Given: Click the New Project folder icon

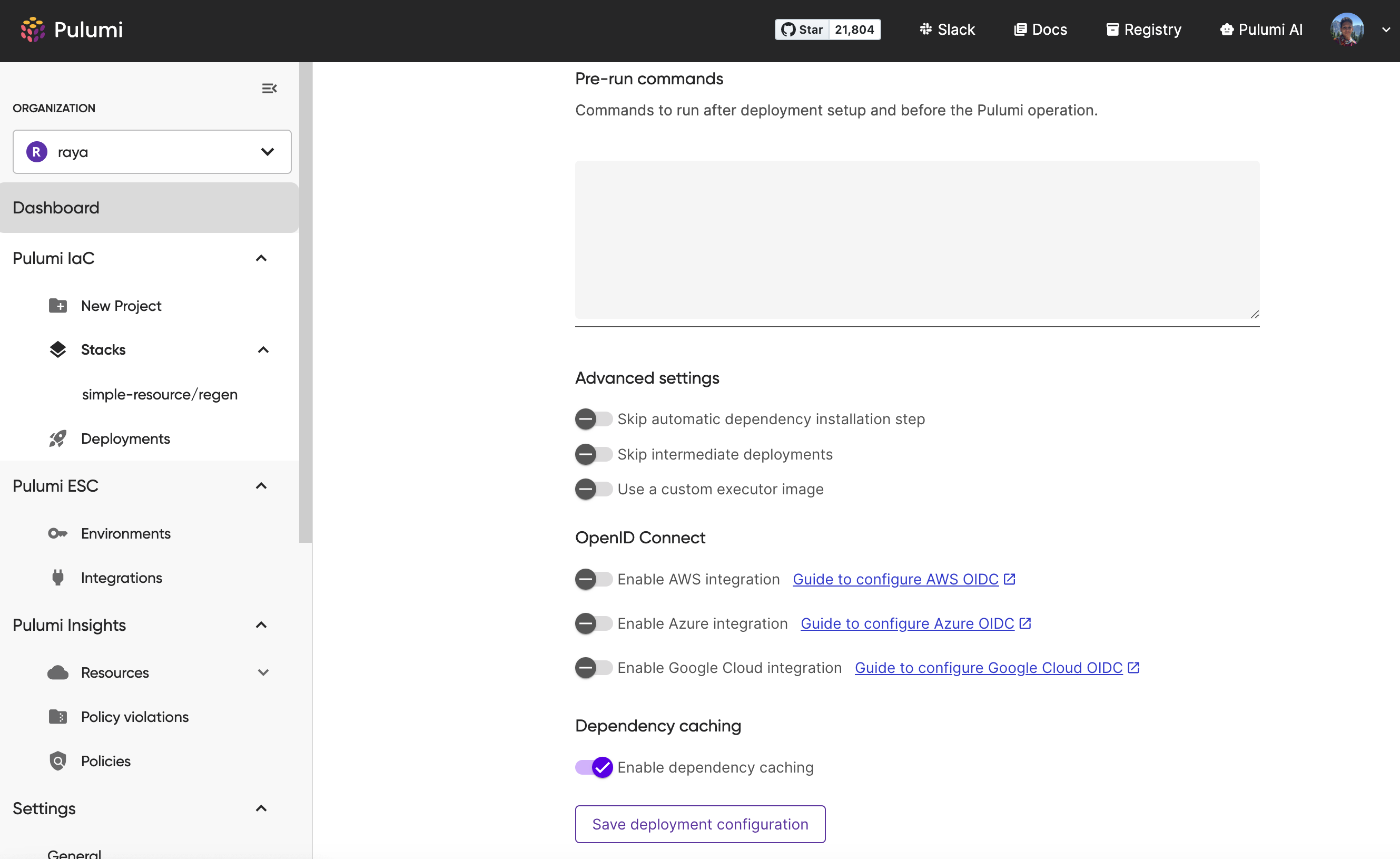Looking at the screenshot, I should click(x=57, y=306).
